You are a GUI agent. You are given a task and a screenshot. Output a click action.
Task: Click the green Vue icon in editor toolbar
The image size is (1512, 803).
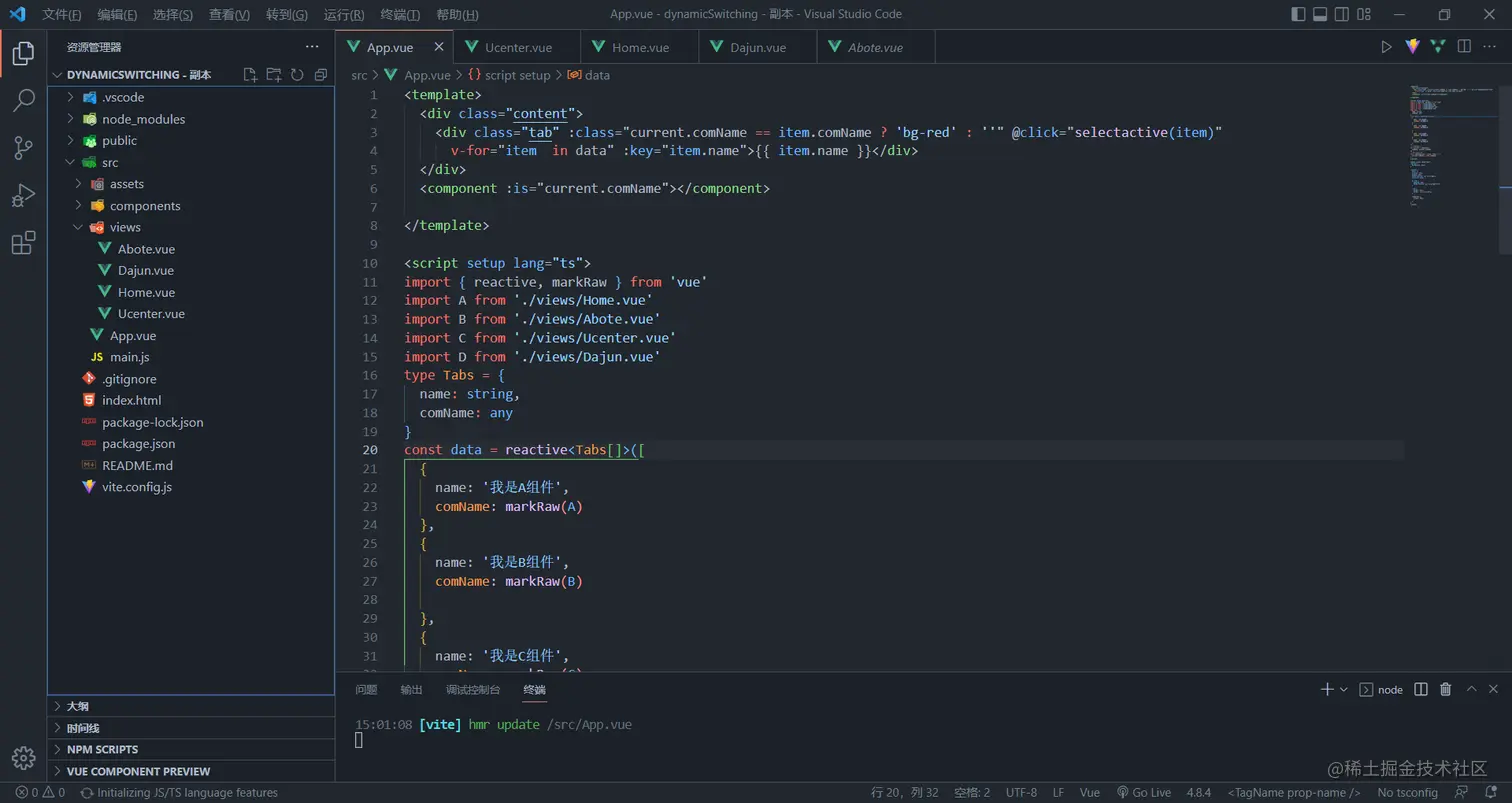coord(1438,47)
